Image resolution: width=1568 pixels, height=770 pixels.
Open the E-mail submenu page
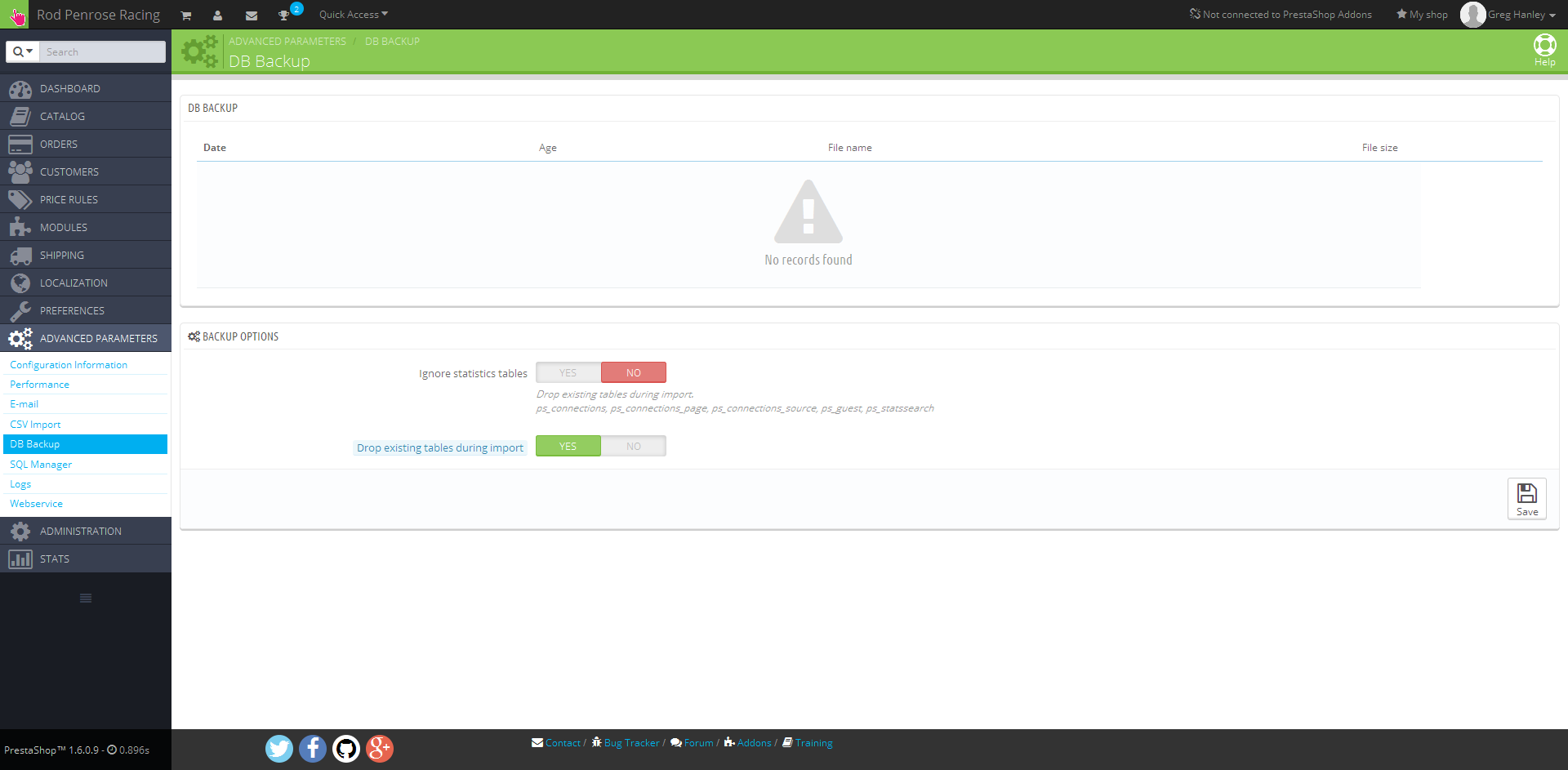[x=24, y=404]
